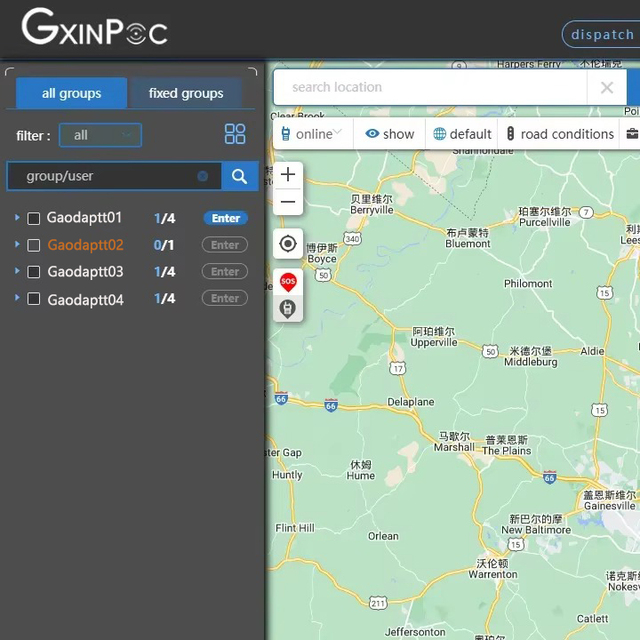Clear the search location field
Image resolution: width=640 pixels, height=640 pixels.
(607, 87)
